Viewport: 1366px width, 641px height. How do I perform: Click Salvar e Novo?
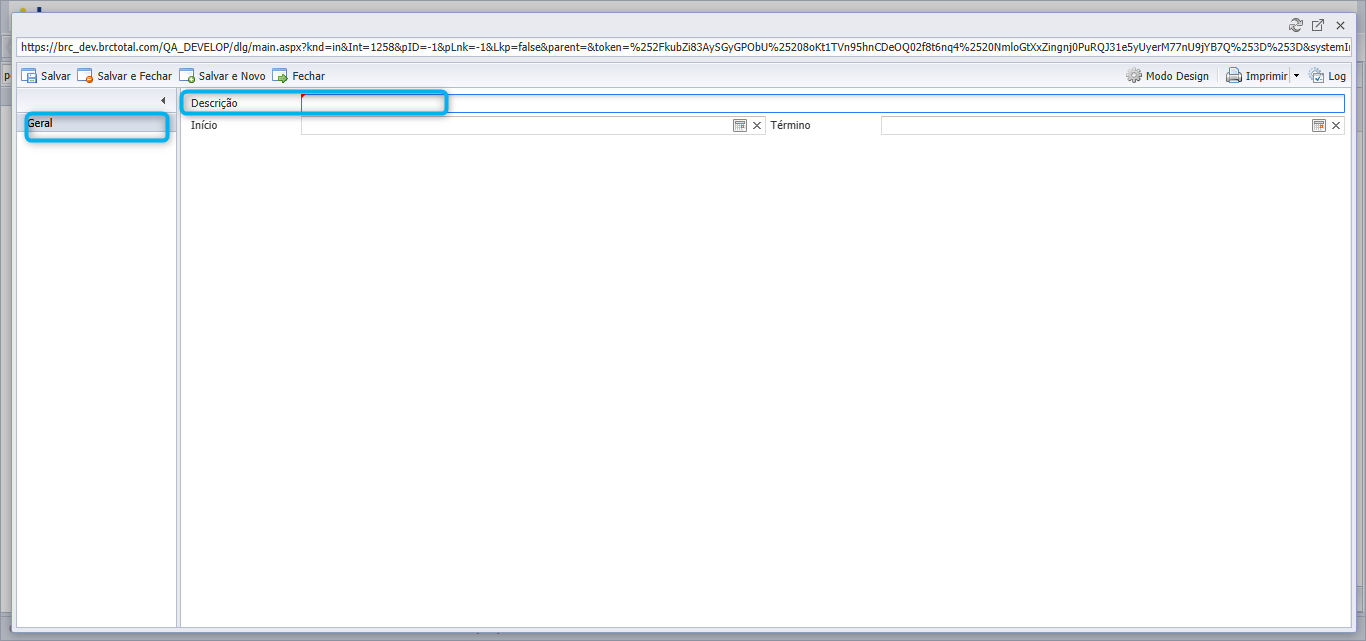click(222, 76)
